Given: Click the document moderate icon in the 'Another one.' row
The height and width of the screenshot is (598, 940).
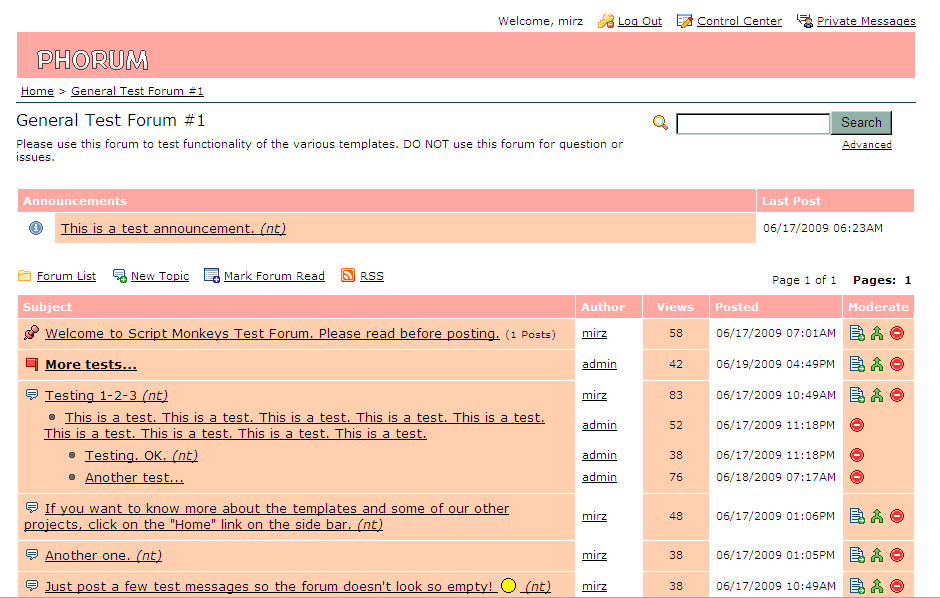Looking at the screenshot, I should point(857,555).
